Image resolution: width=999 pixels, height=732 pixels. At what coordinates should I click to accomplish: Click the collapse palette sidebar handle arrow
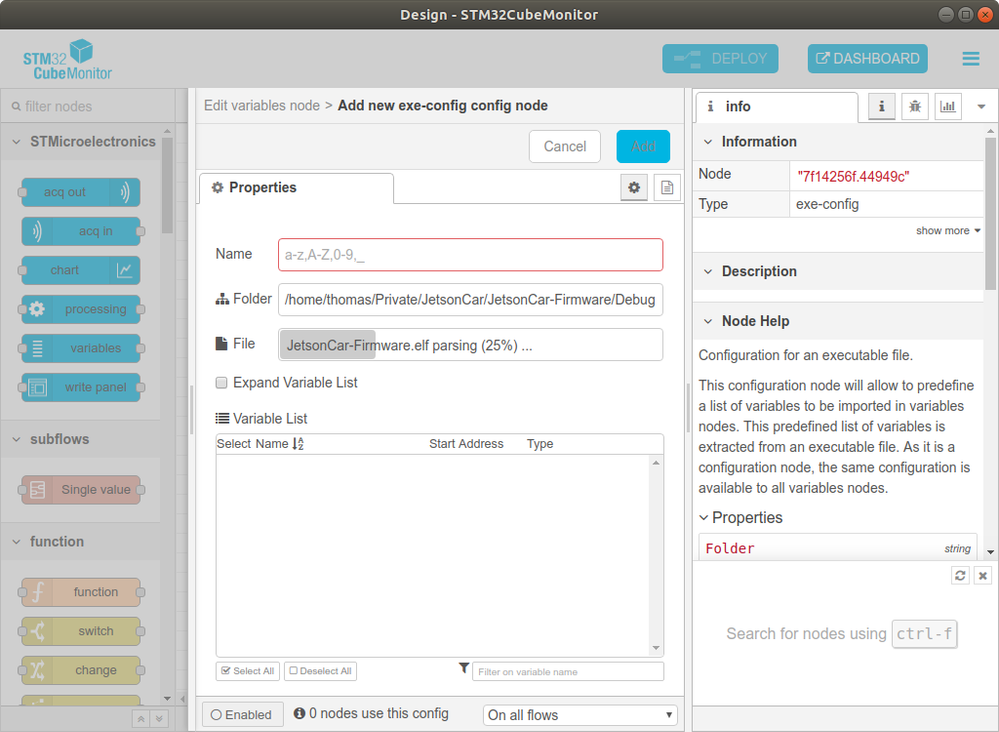[183, 699]
